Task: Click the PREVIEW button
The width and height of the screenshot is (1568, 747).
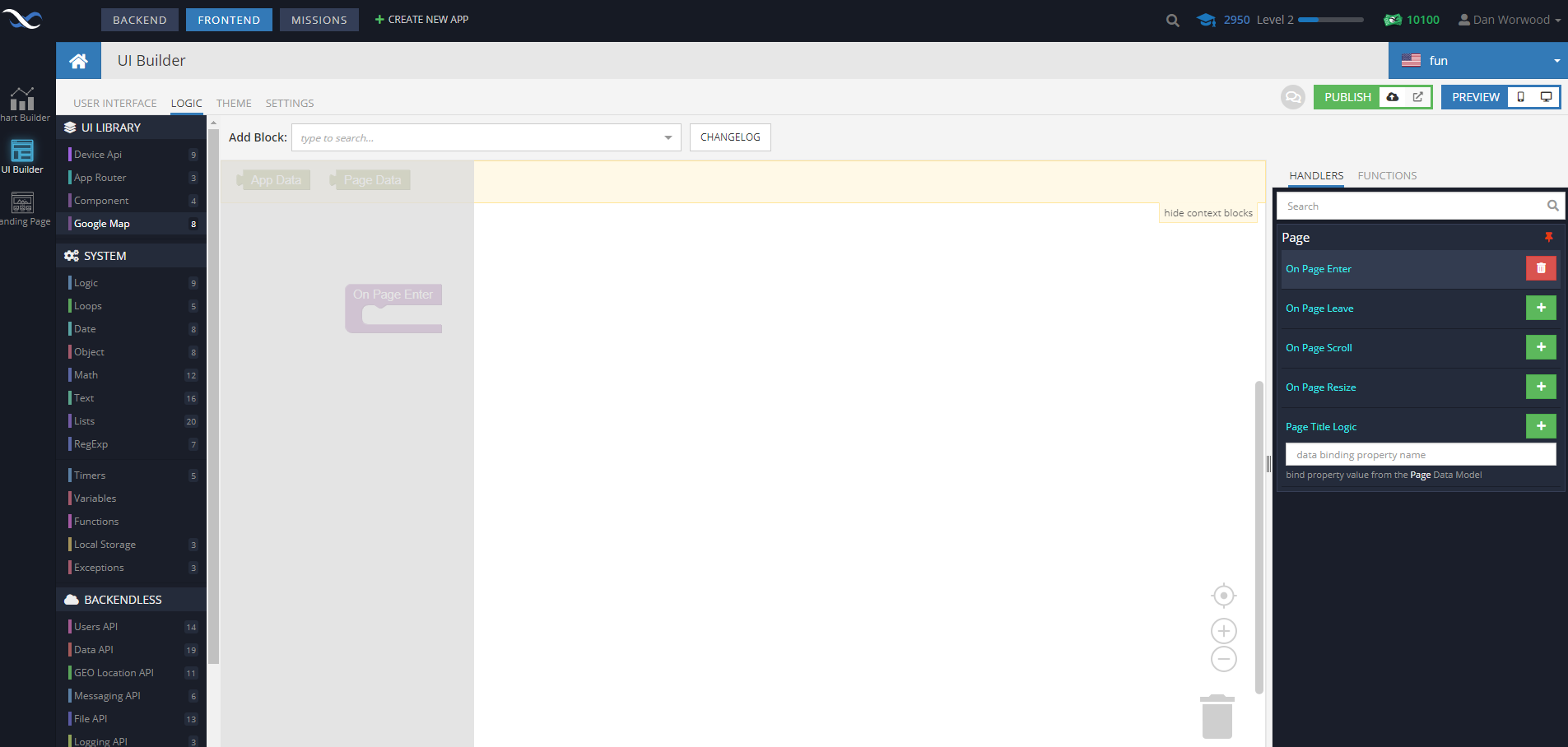Action: (x=1476, y=97)
